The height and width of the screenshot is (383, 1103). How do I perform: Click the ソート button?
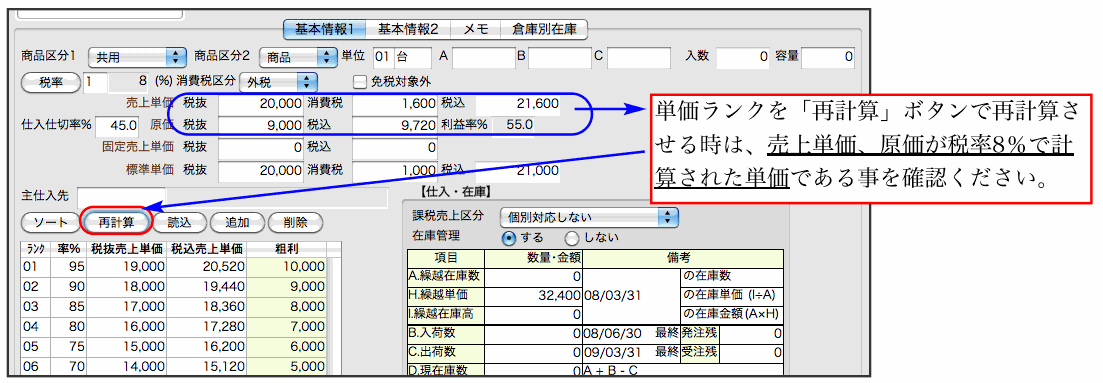(51, 222)
